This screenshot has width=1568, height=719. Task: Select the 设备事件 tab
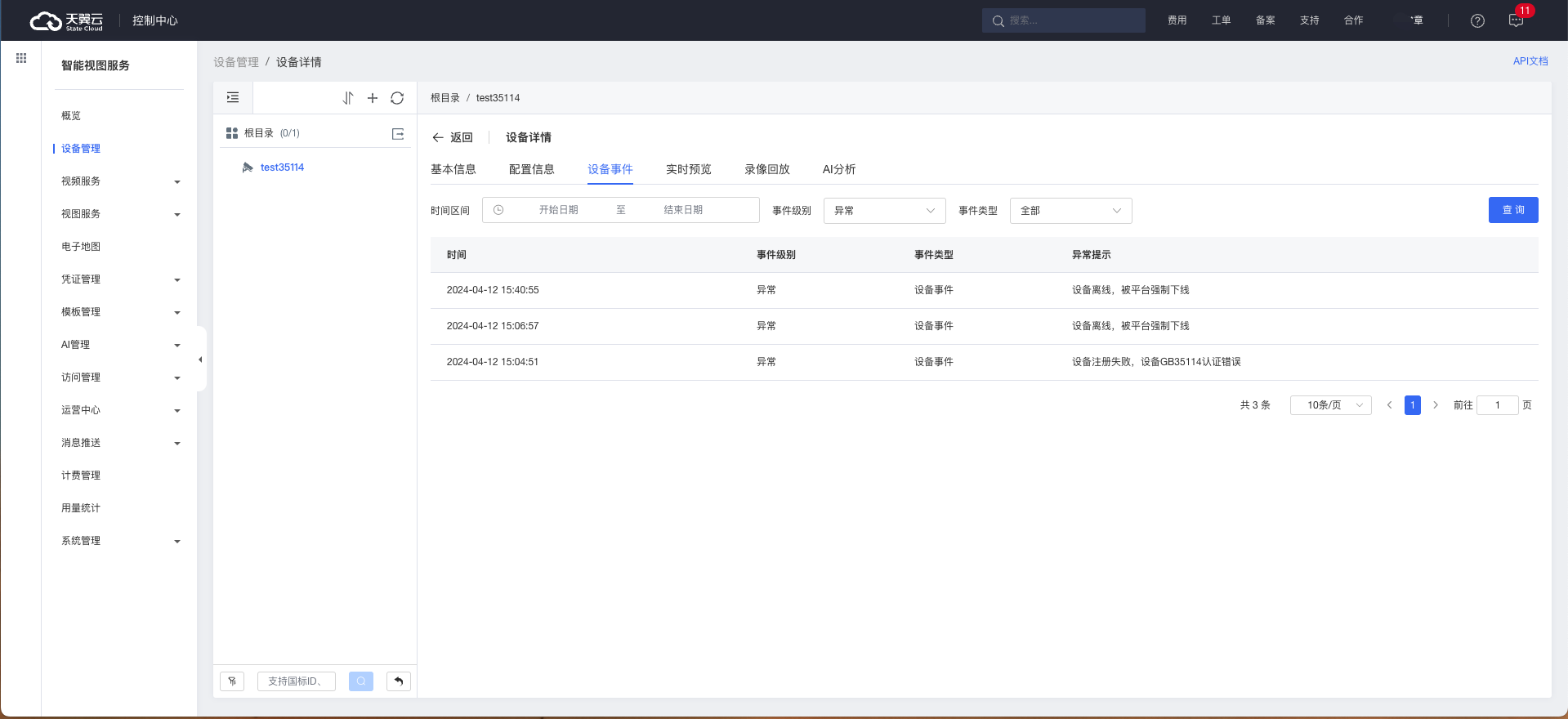pyautogui.click(x=610, y=169)
